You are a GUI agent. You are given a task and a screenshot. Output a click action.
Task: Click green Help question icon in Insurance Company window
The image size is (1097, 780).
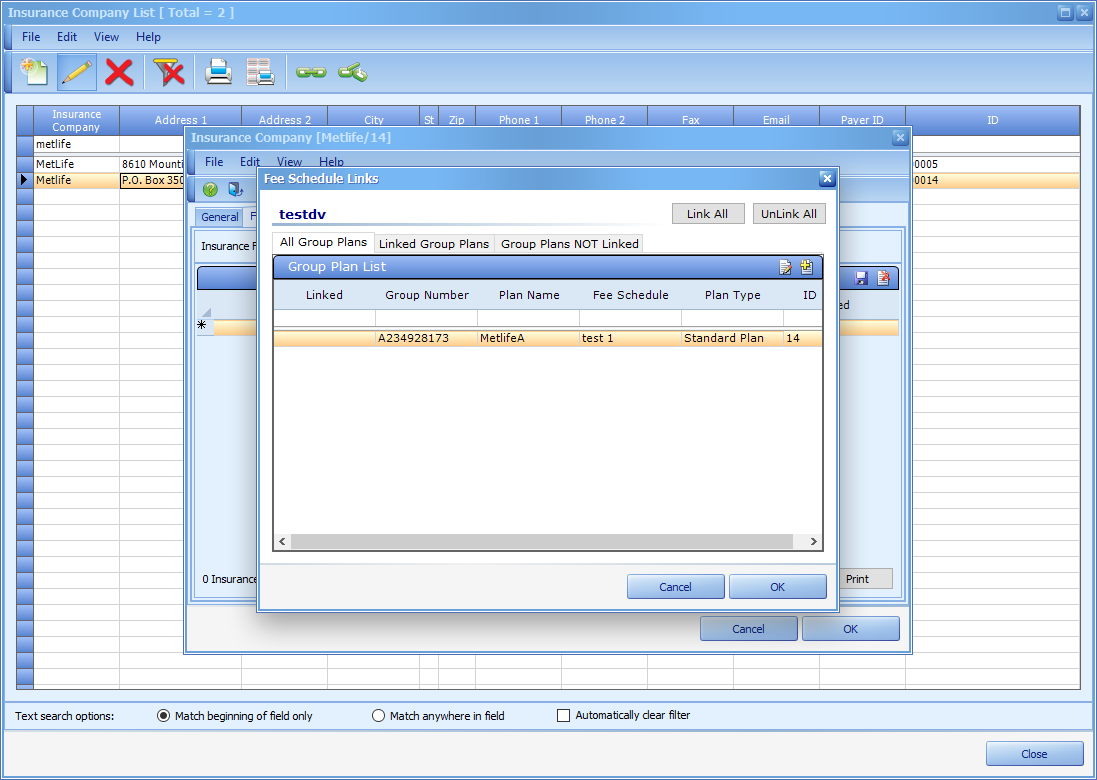click(210, 190)
